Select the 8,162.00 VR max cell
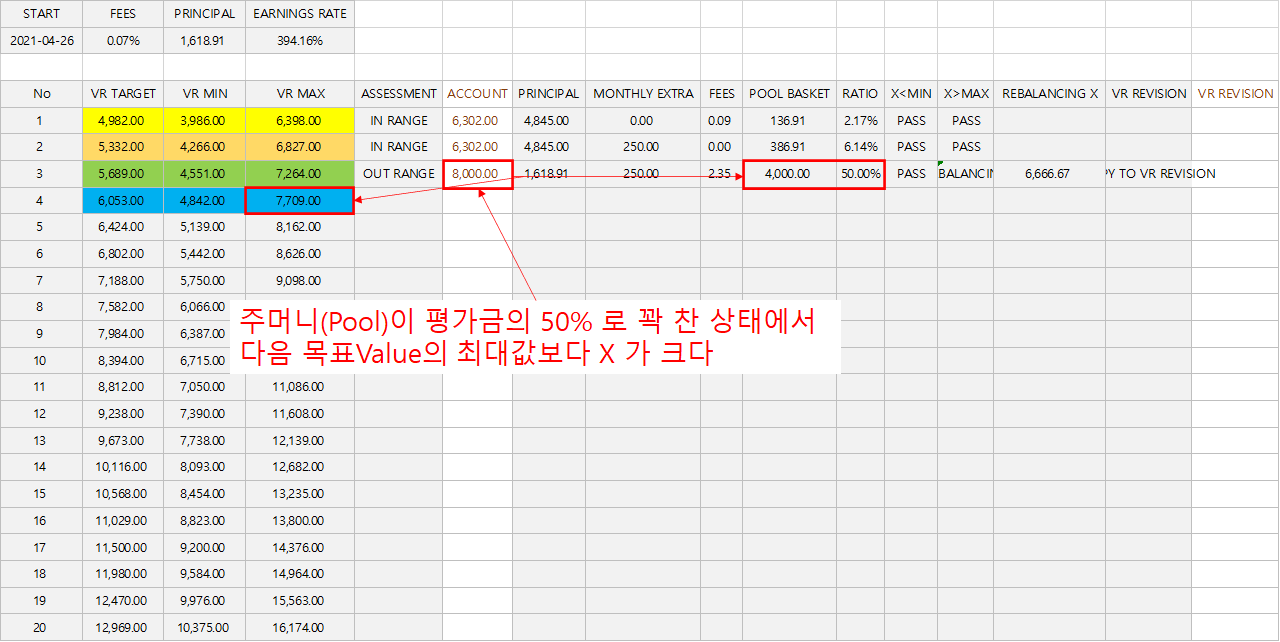Image resolution: width=1280 pixels, height=642 pixels. pos(300,227)
